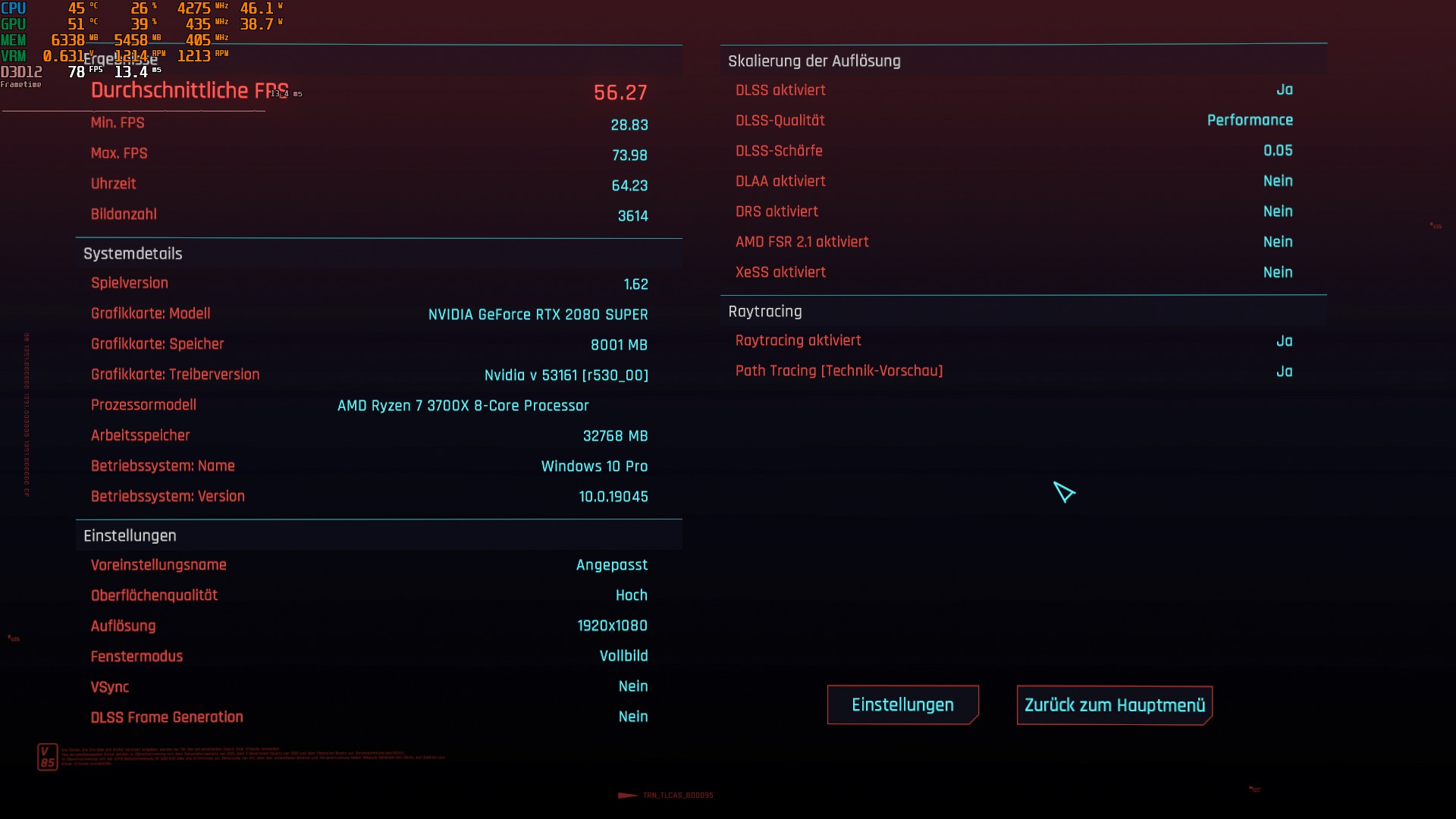Click the CPU label in overlay
Screen dimensions: 1456x819
tap(14, 8)
